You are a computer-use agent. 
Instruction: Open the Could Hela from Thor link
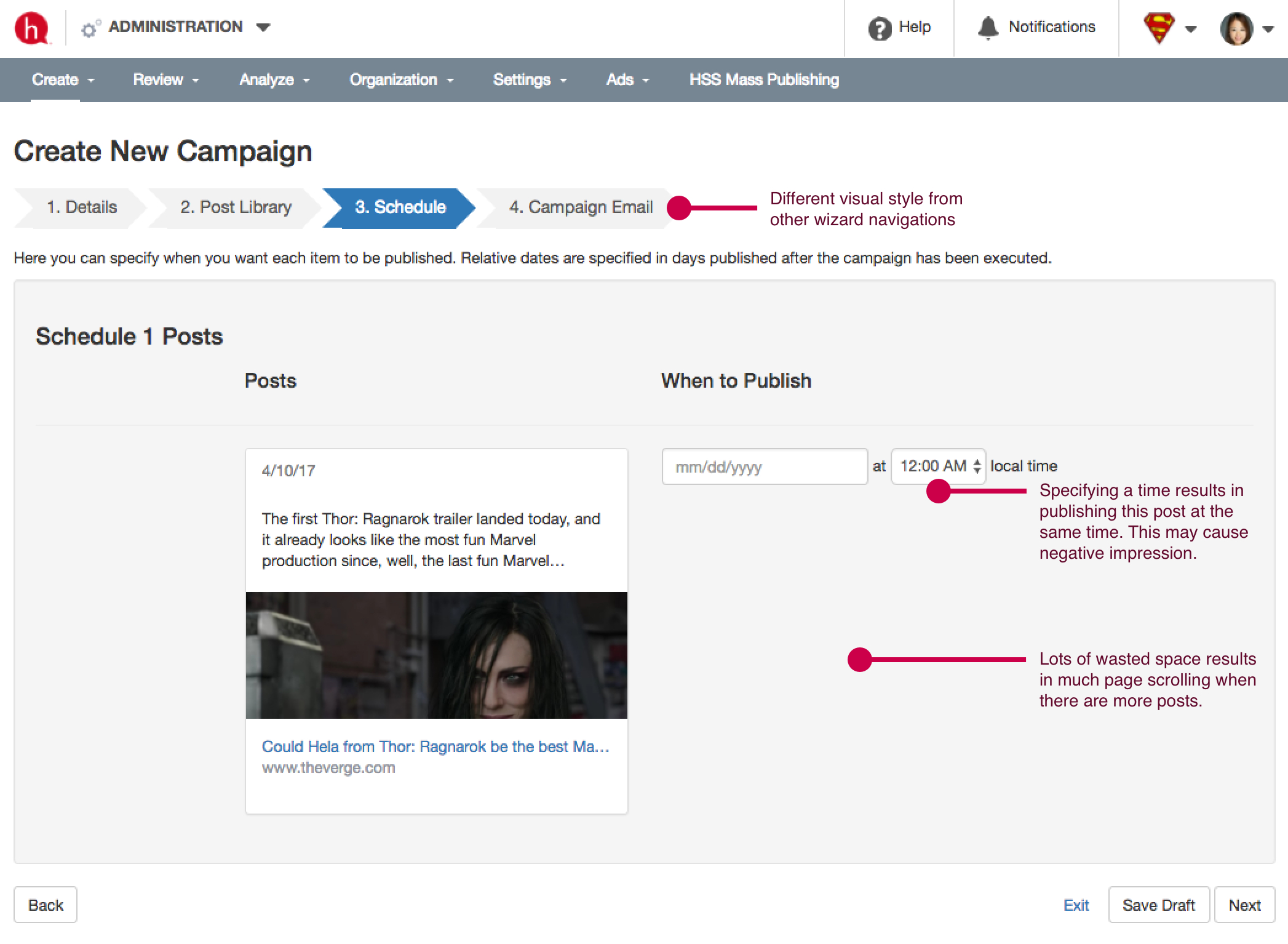pos(435,746)
